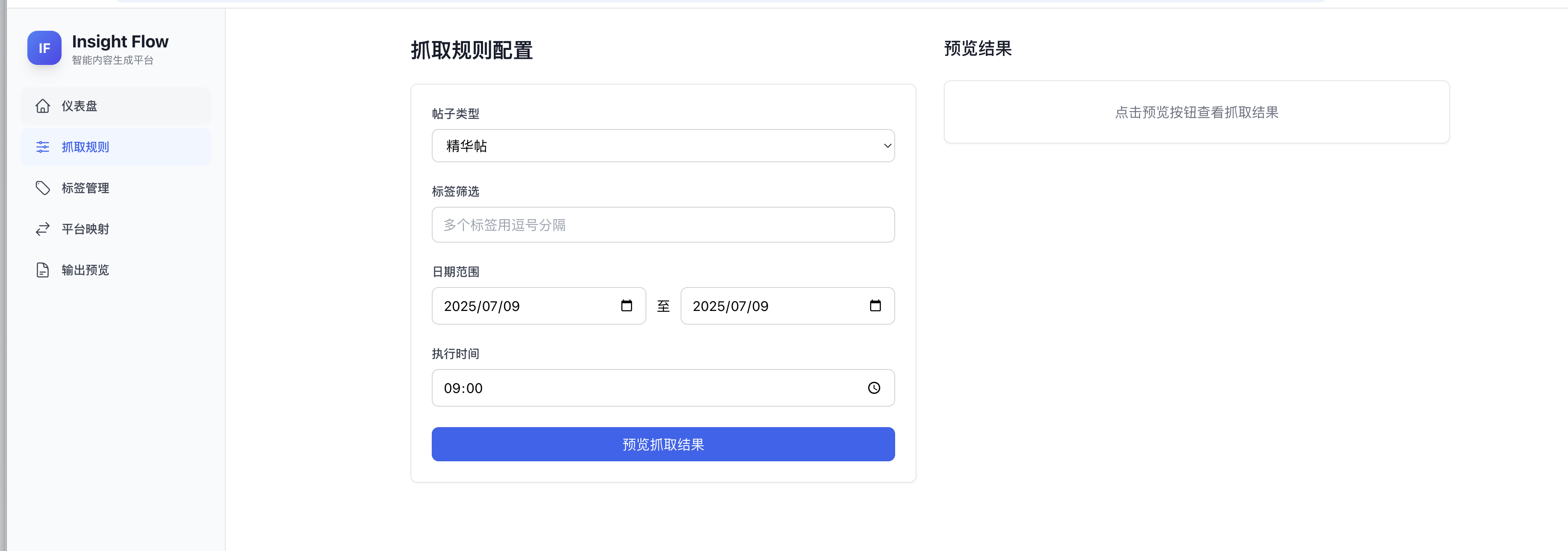Click the sliders icon beside 抓取规则
Screen dimensions: 1568x551
[43, 147]
